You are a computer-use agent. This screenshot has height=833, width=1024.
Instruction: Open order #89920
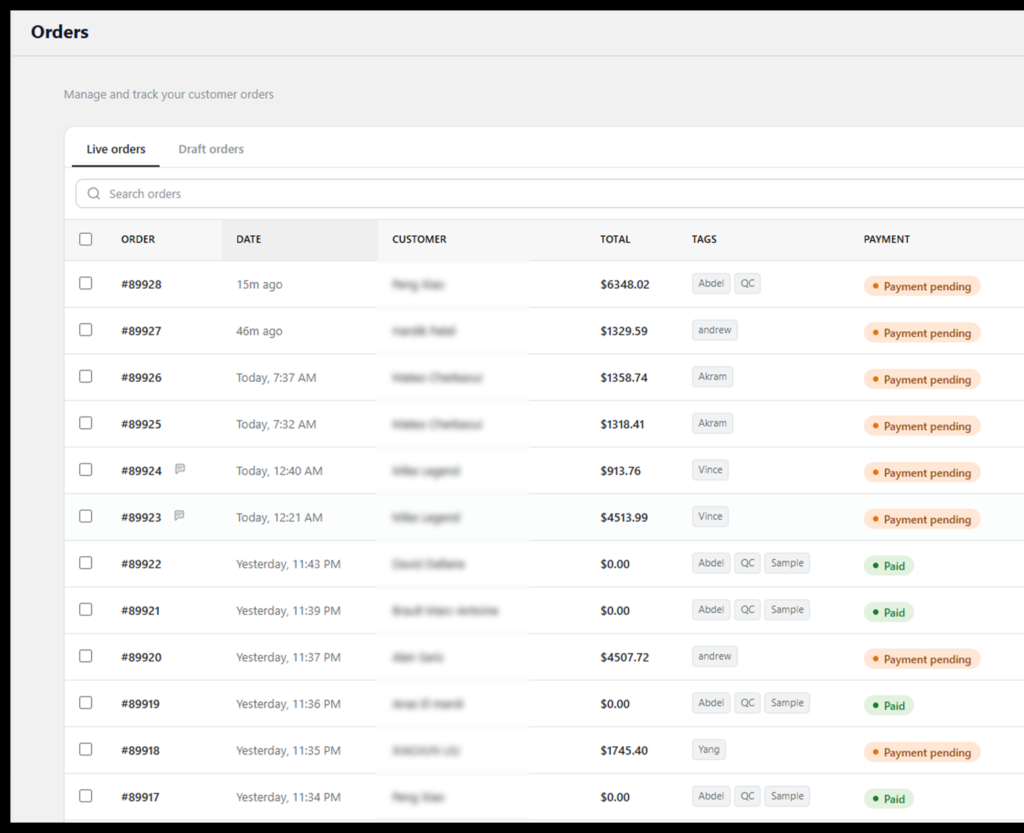(141, 657)
